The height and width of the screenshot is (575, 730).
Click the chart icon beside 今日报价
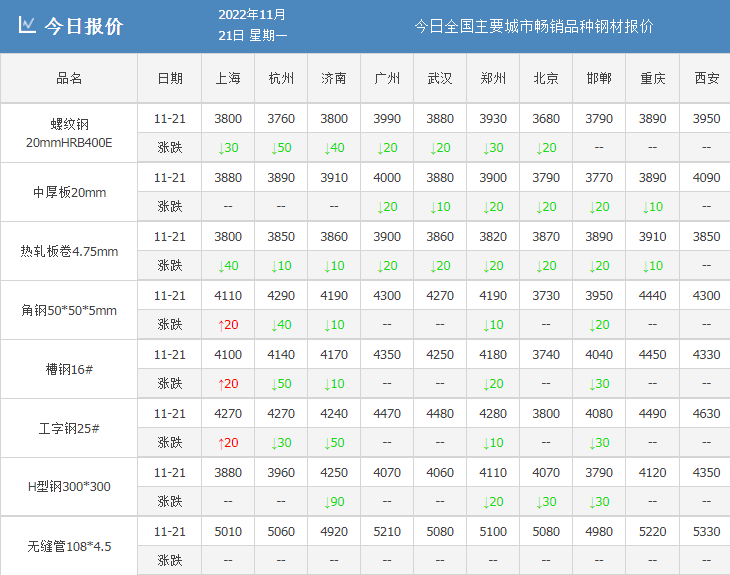[x=28, y=26]
